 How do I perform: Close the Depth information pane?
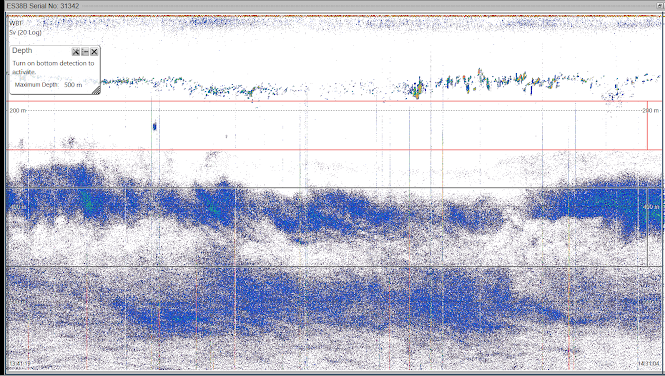click(x=94, y=52)
